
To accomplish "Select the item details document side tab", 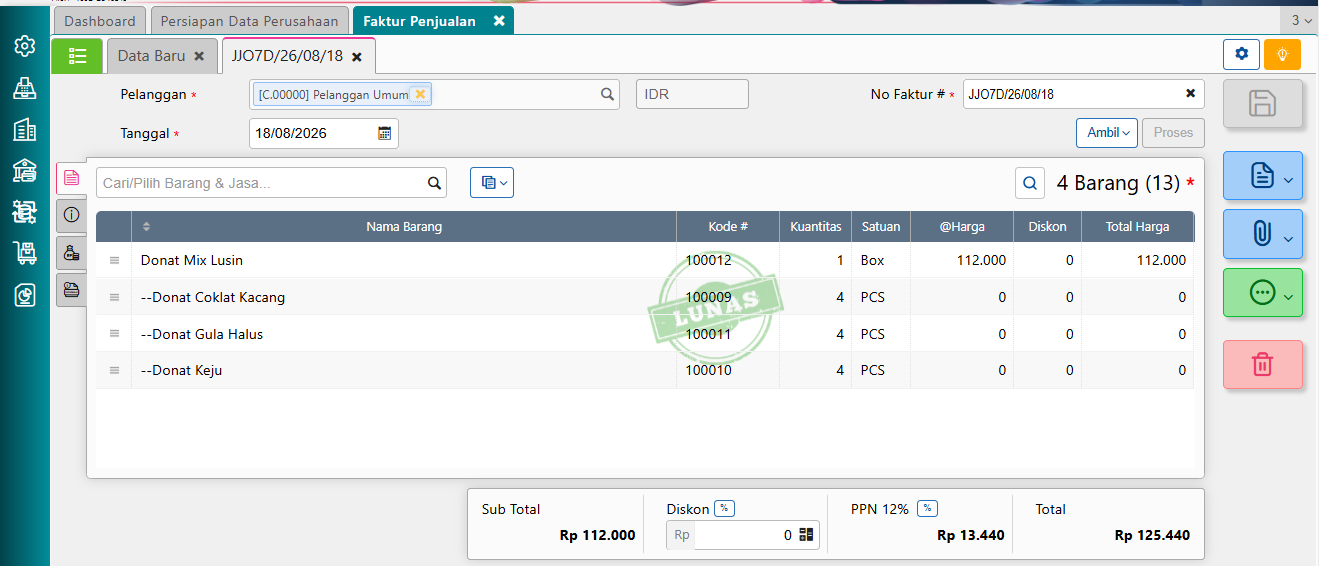I will tap(71, 178).
